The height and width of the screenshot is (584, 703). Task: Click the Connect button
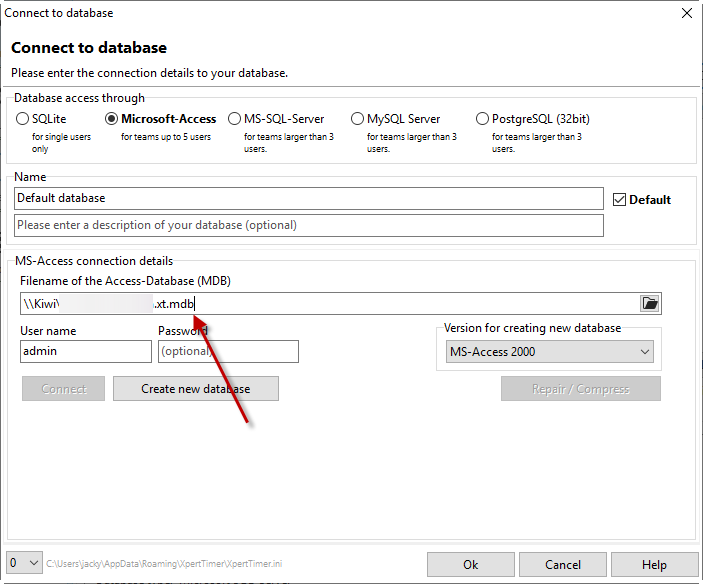tap(63, 389)
